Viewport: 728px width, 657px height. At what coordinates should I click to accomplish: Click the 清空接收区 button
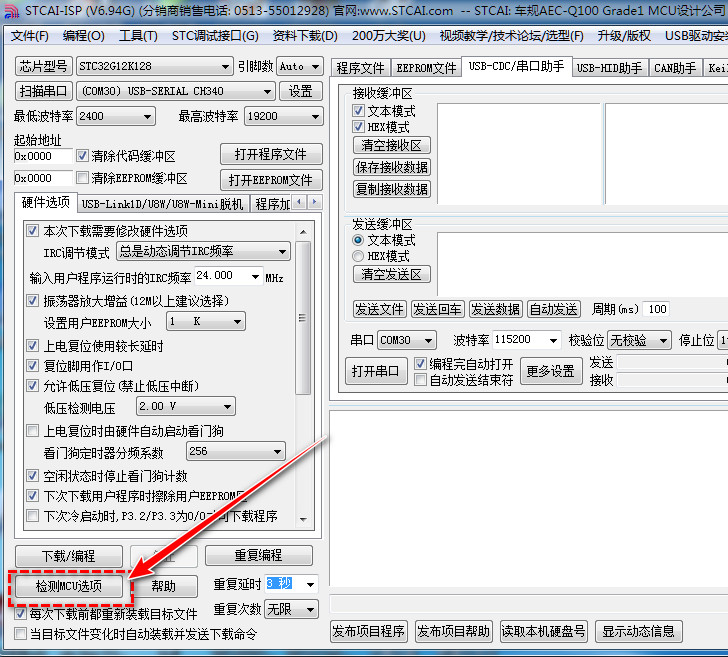point(391,145)
